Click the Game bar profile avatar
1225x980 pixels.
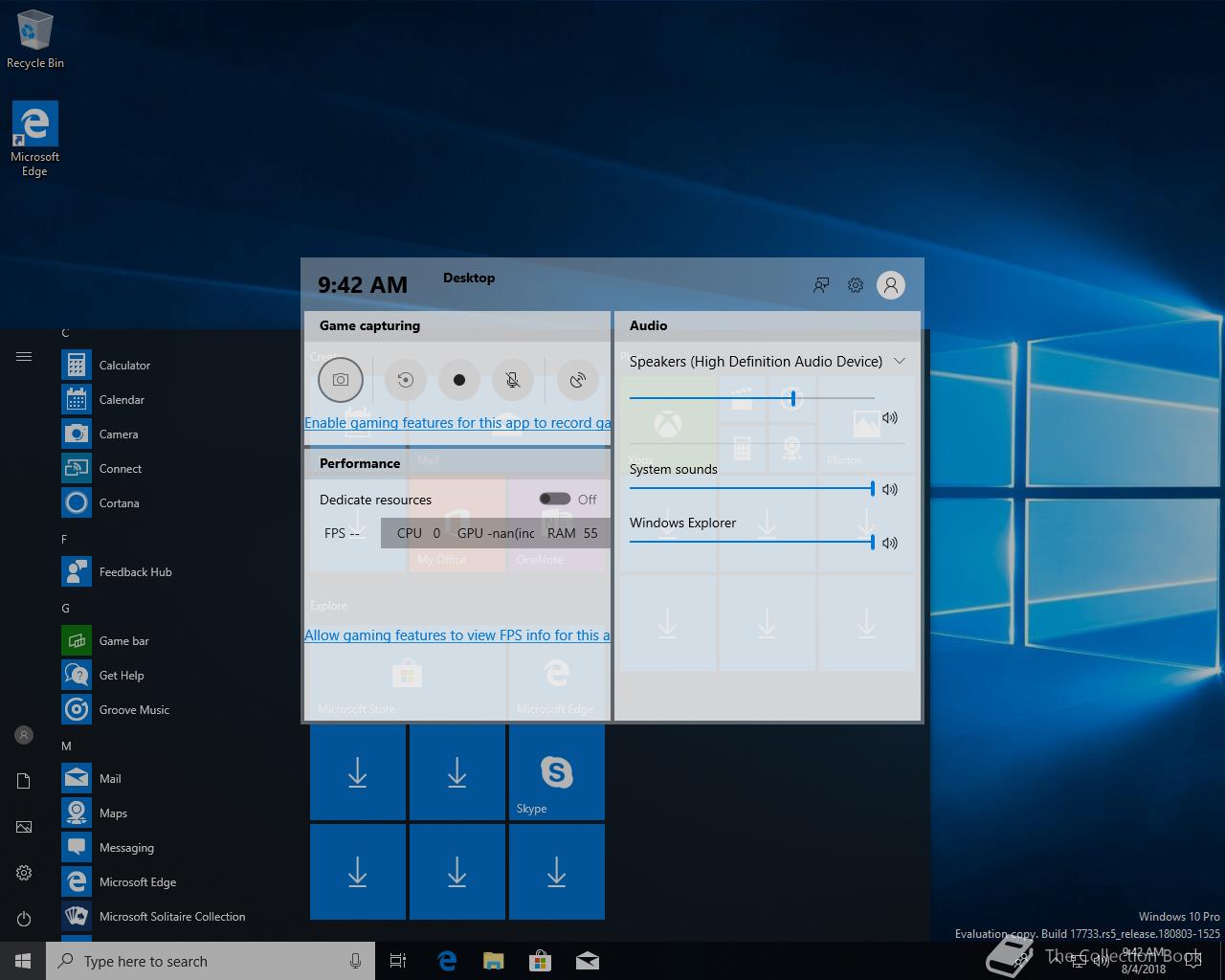point(891,285)
